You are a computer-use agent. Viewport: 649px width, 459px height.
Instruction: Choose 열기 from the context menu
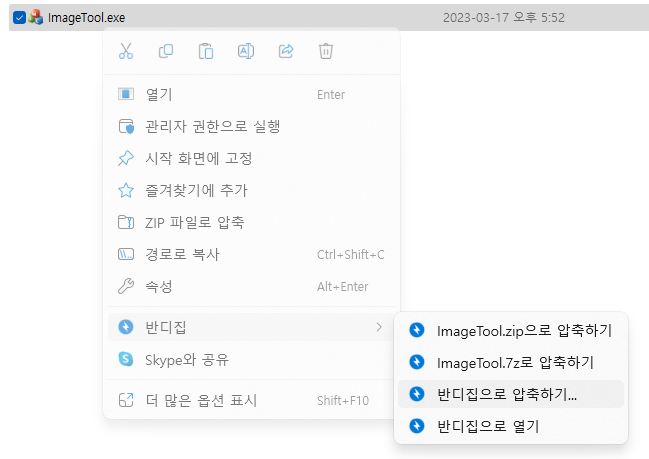coord(252,94)
